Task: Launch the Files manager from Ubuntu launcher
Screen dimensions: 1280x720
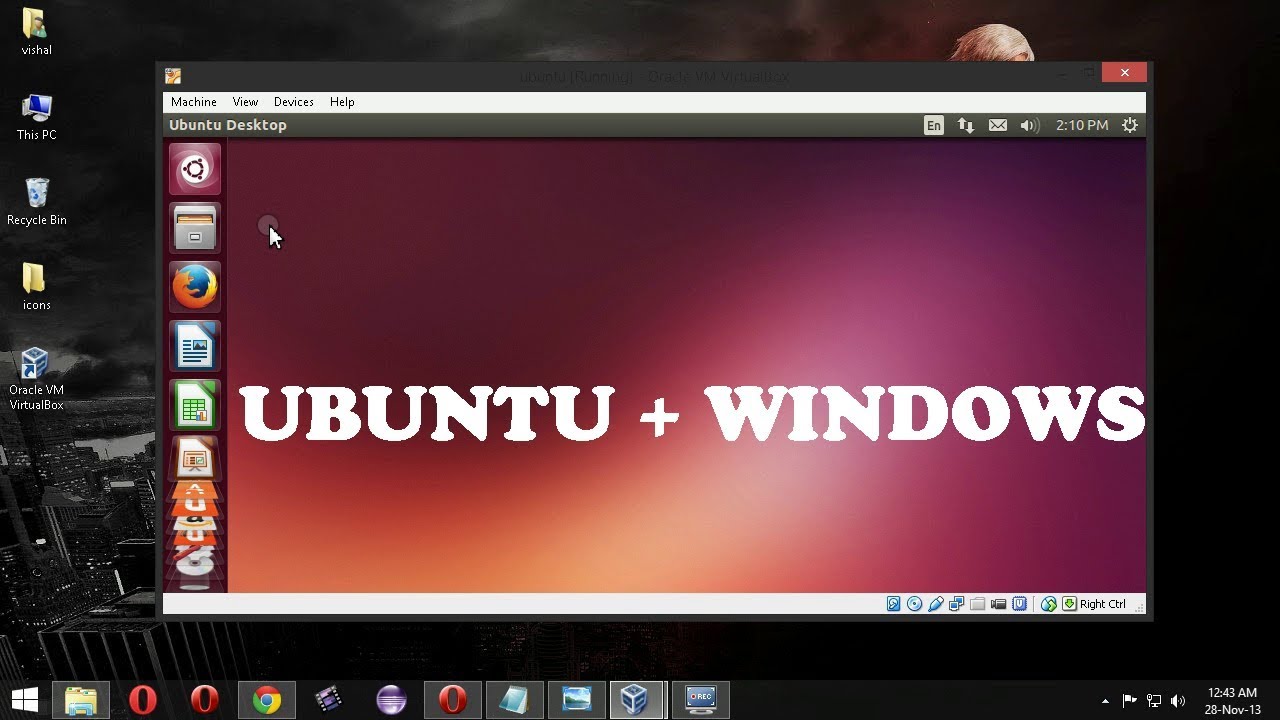Action: [x=195, y=228]
